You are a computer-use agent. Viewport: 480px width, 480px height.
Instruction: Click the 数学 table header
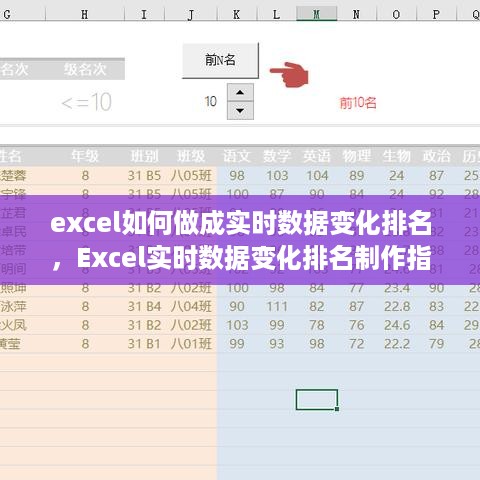(x=276, y=156)
